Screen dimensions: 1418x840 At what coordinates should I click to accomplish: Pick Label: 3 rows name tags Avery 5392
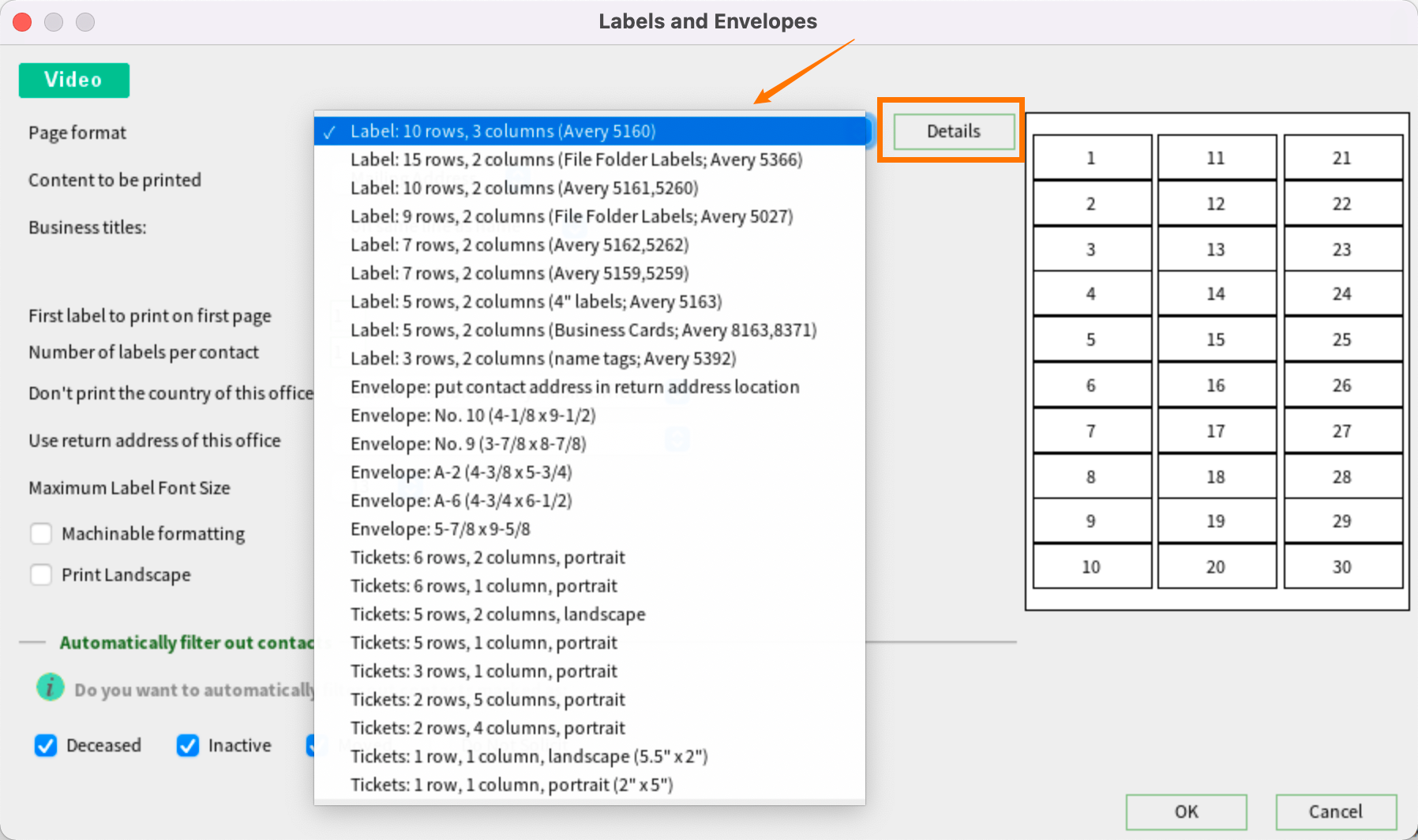point(542,358)
